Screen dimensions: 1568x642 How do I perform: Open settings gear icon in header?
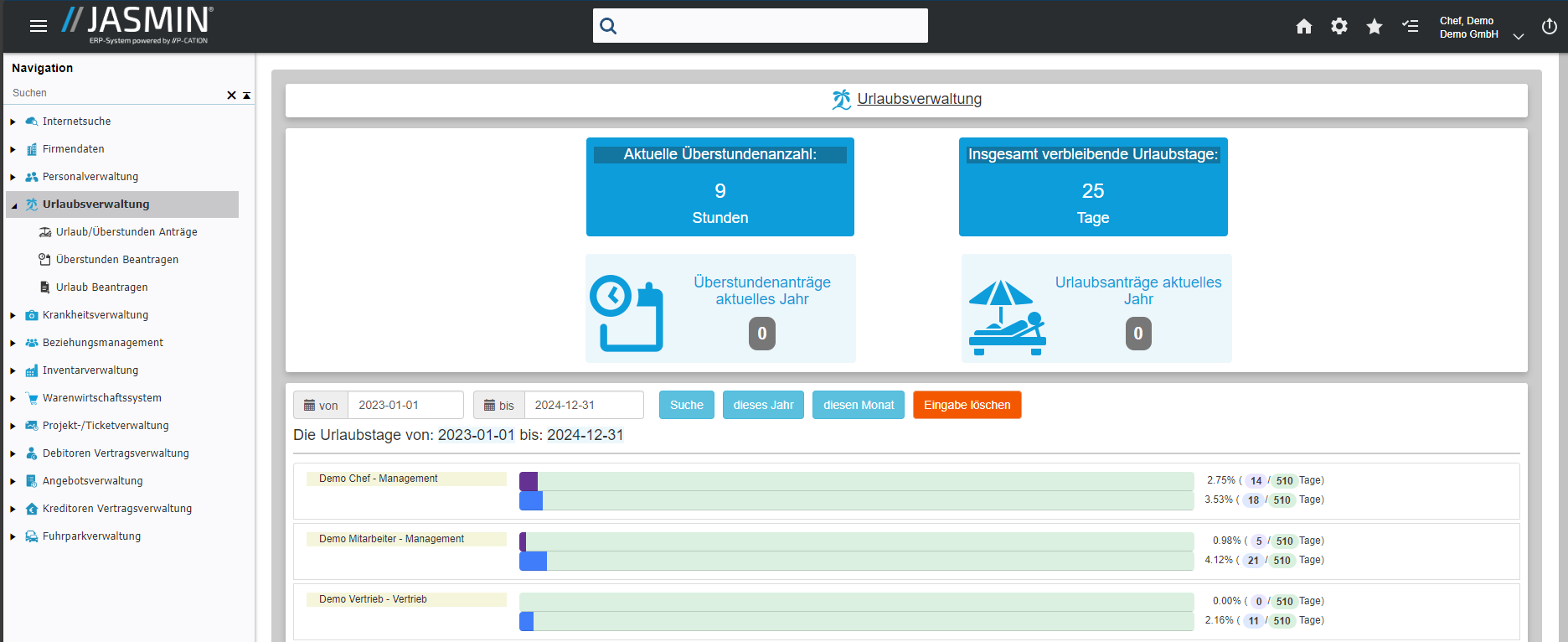(1338, 27)
